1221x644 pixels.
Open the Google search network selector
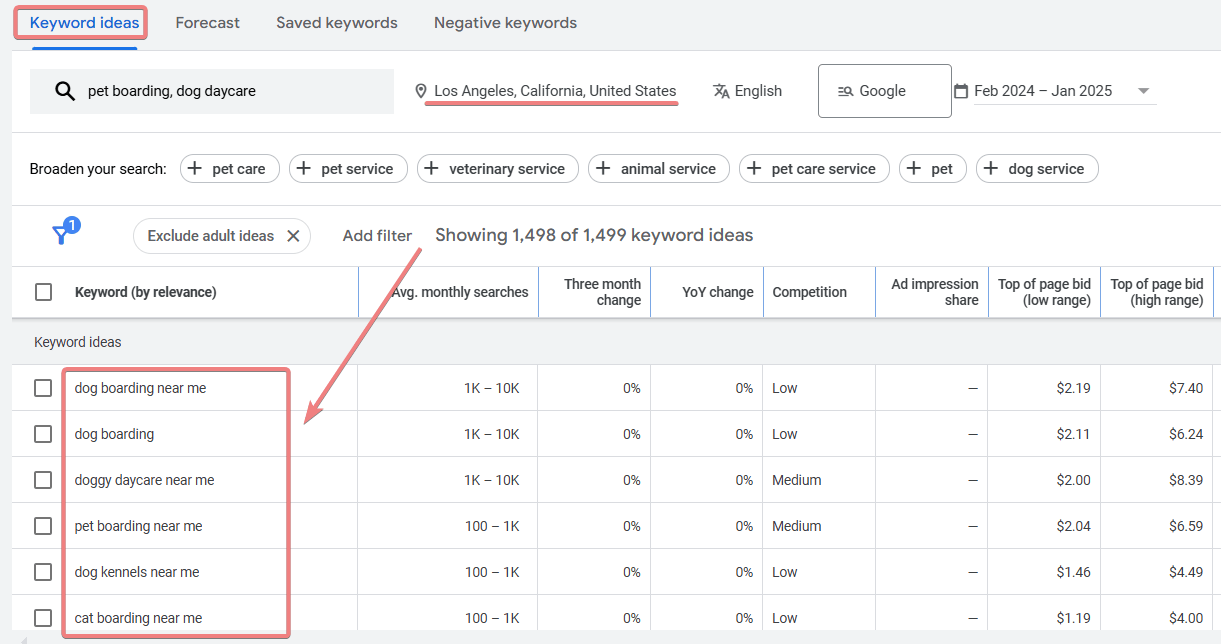[884, 91]
